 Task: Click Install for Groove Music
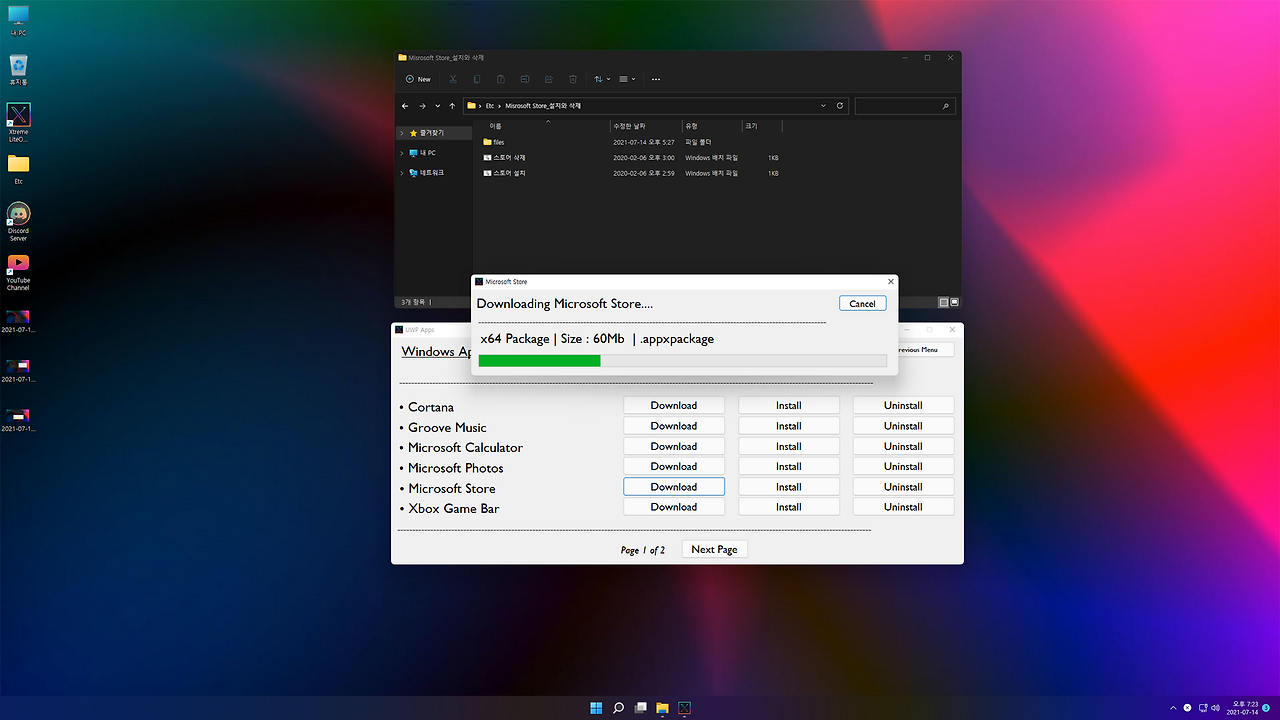789,426
